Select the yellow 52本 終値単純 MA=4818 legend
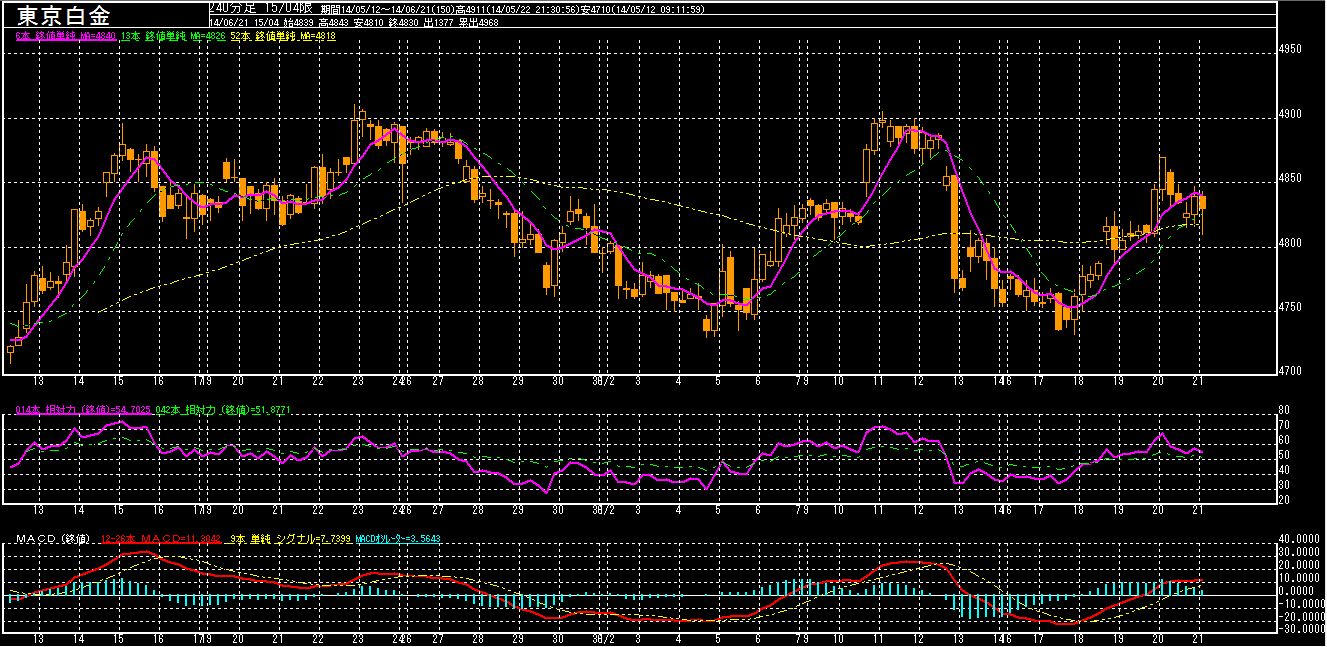Screen dimensions: 1327x647 282,36
